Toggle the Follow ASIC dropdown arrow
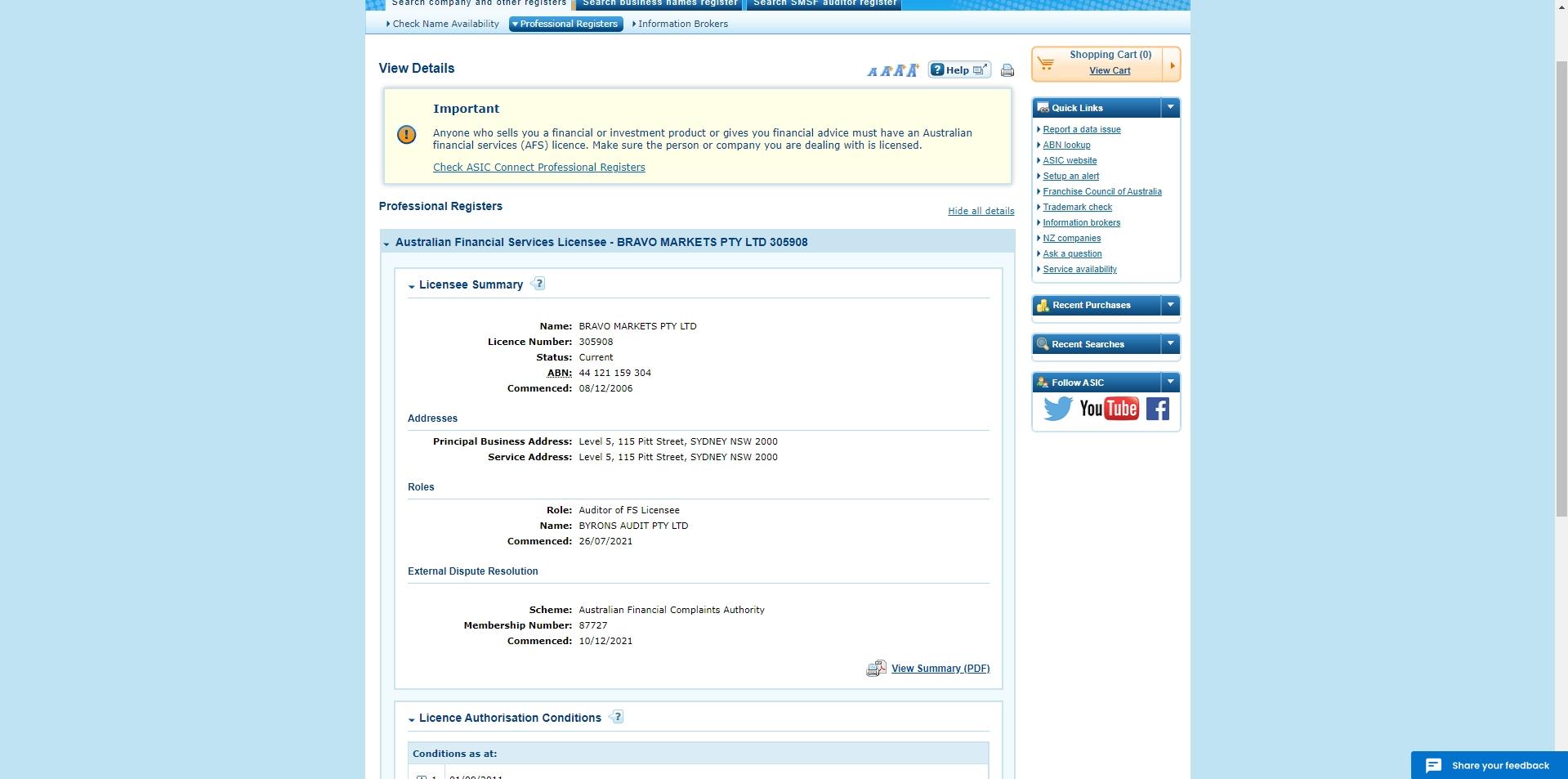This screenshot has width=1568, height=779. pos(1170,382)
